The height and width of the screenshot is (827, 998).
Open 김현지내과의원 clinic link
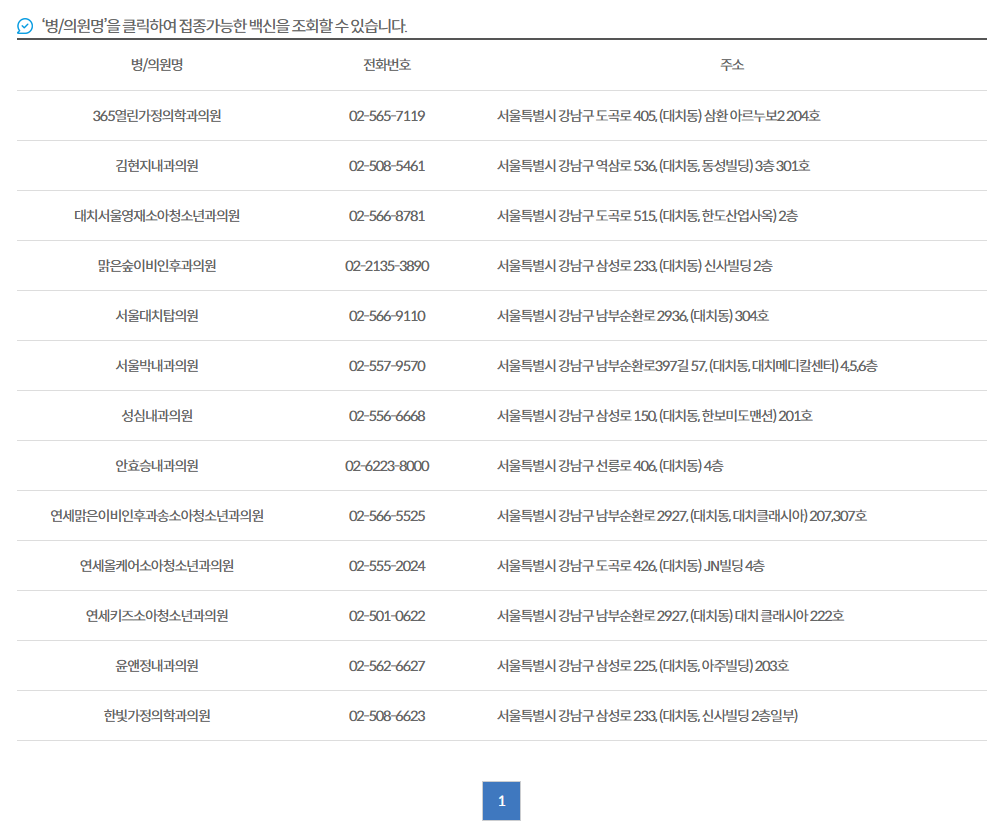pos(157,166)
